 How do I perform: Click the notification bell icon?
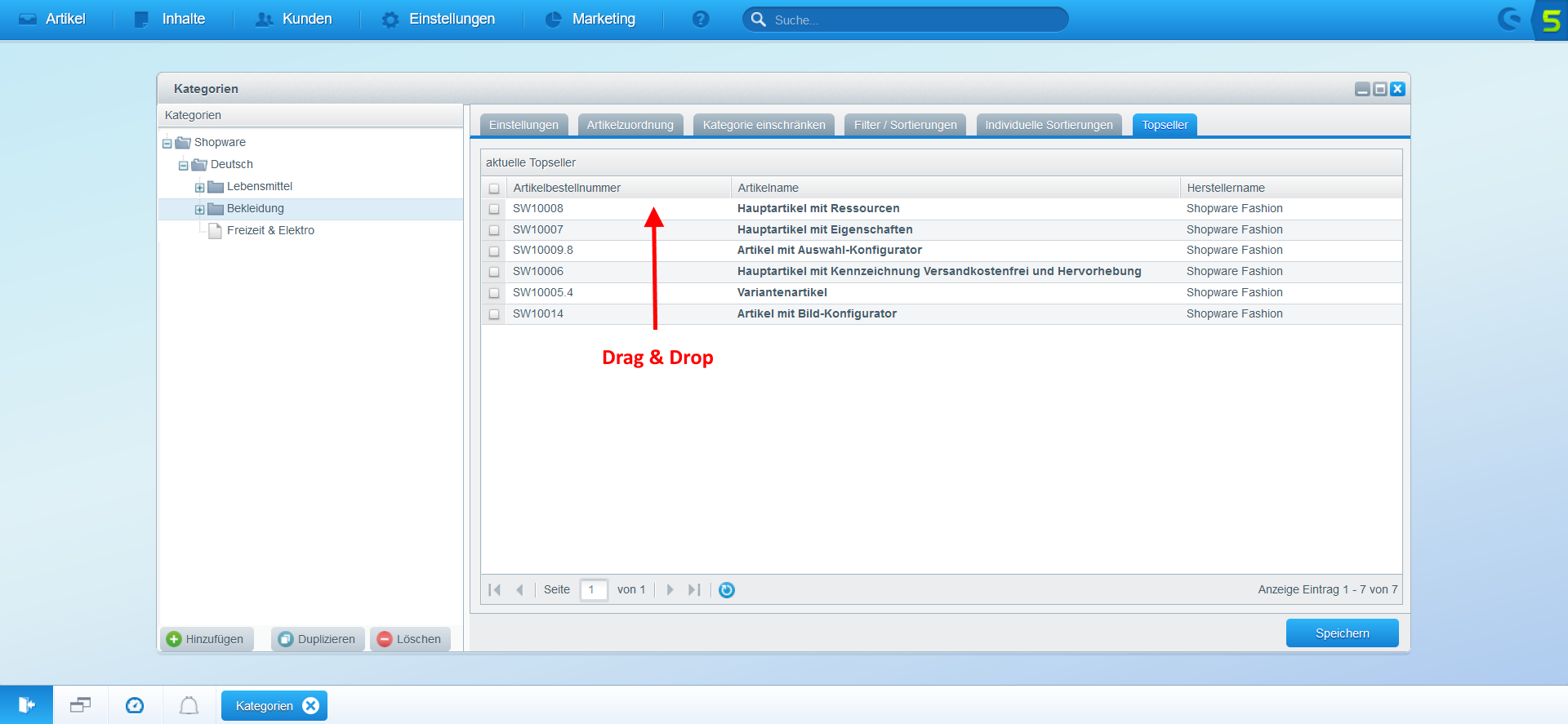coord(189,705)
